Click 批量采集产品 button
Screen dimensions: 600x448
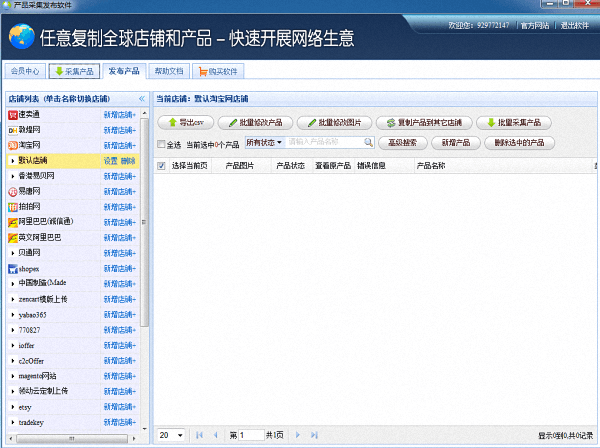[x=514, y=122]
